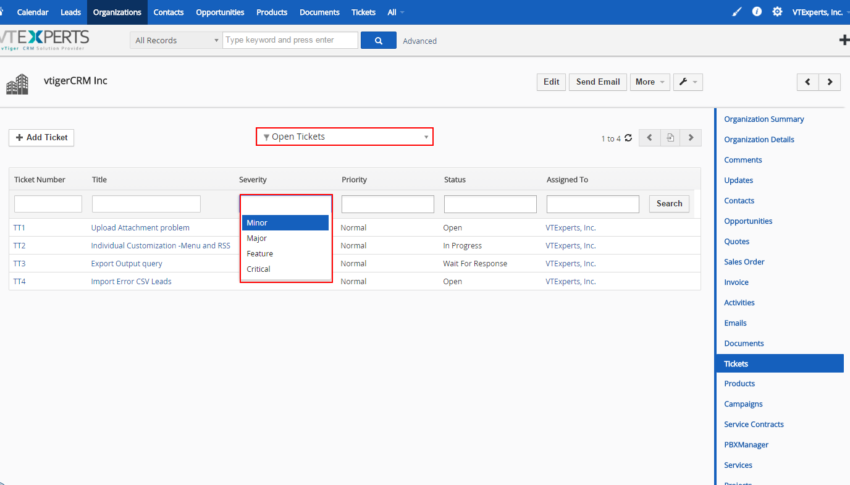Open Invoice in sidebar

pos(736,282)
